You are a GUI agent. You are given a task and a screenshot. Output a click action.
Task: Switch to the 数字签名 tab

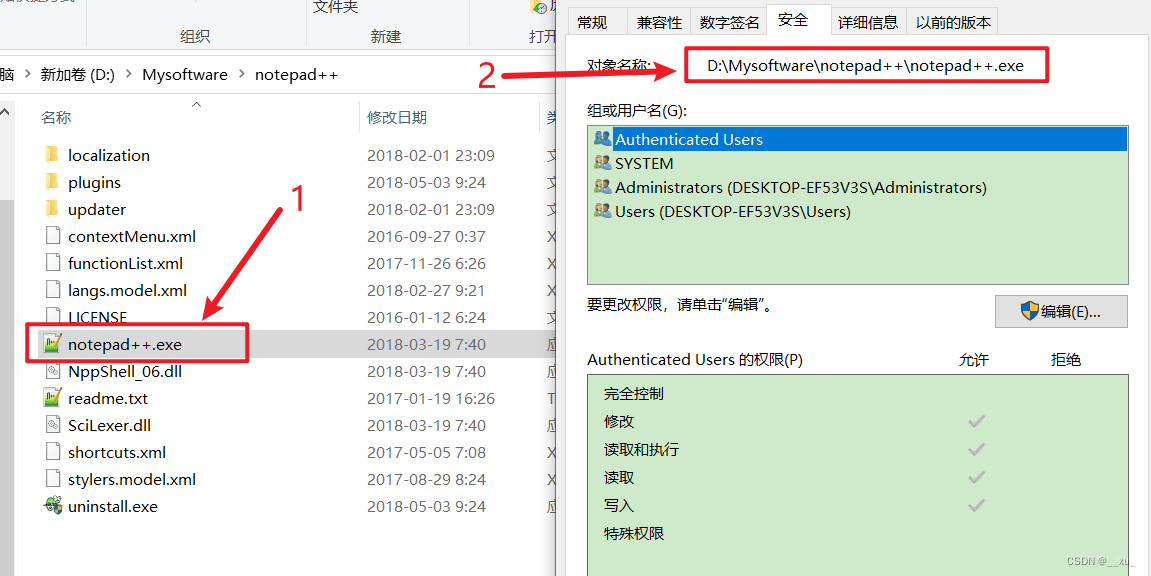[x=729, y=22]
